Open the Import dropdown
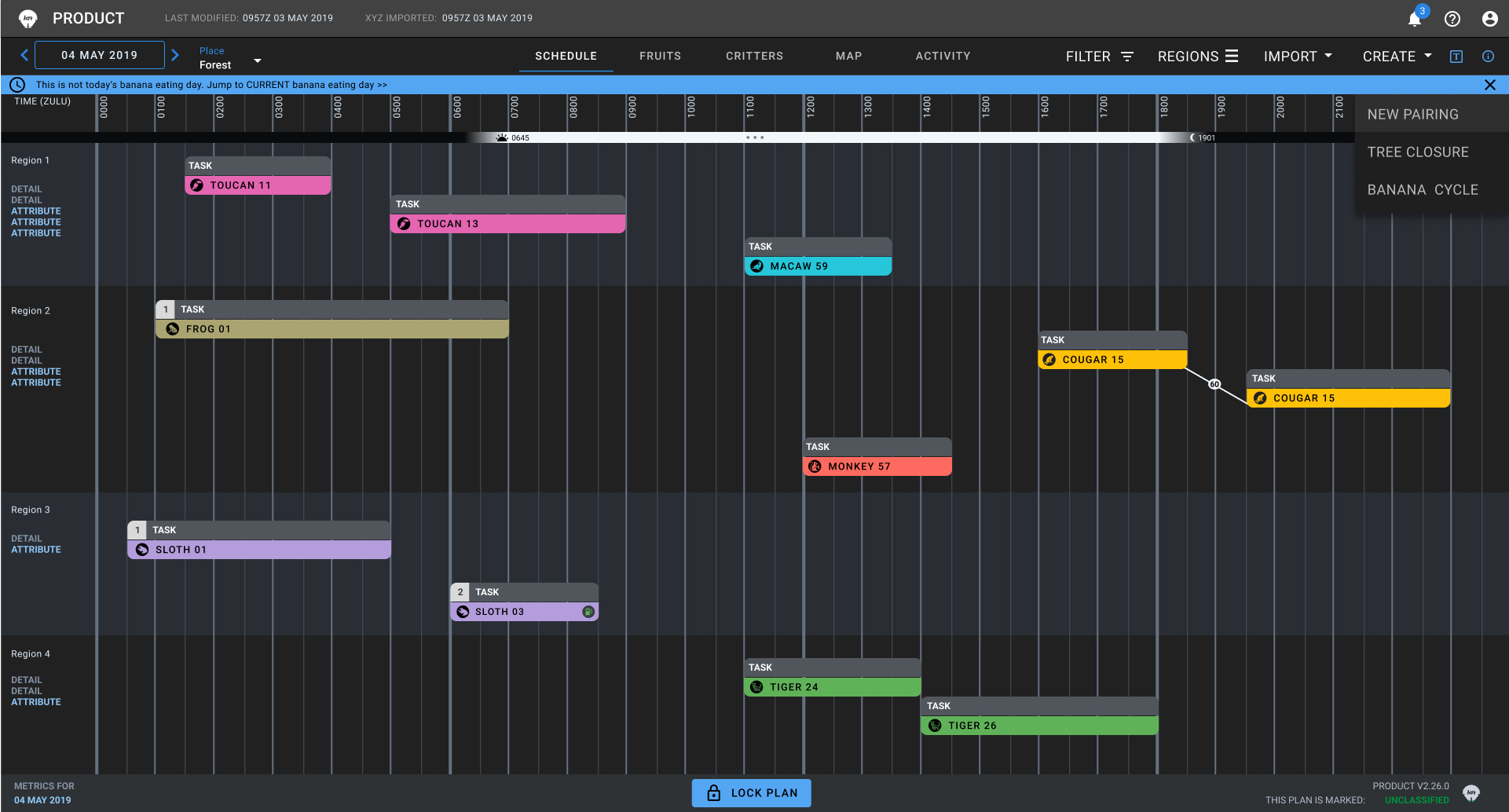 click(x=1298, y=57)
